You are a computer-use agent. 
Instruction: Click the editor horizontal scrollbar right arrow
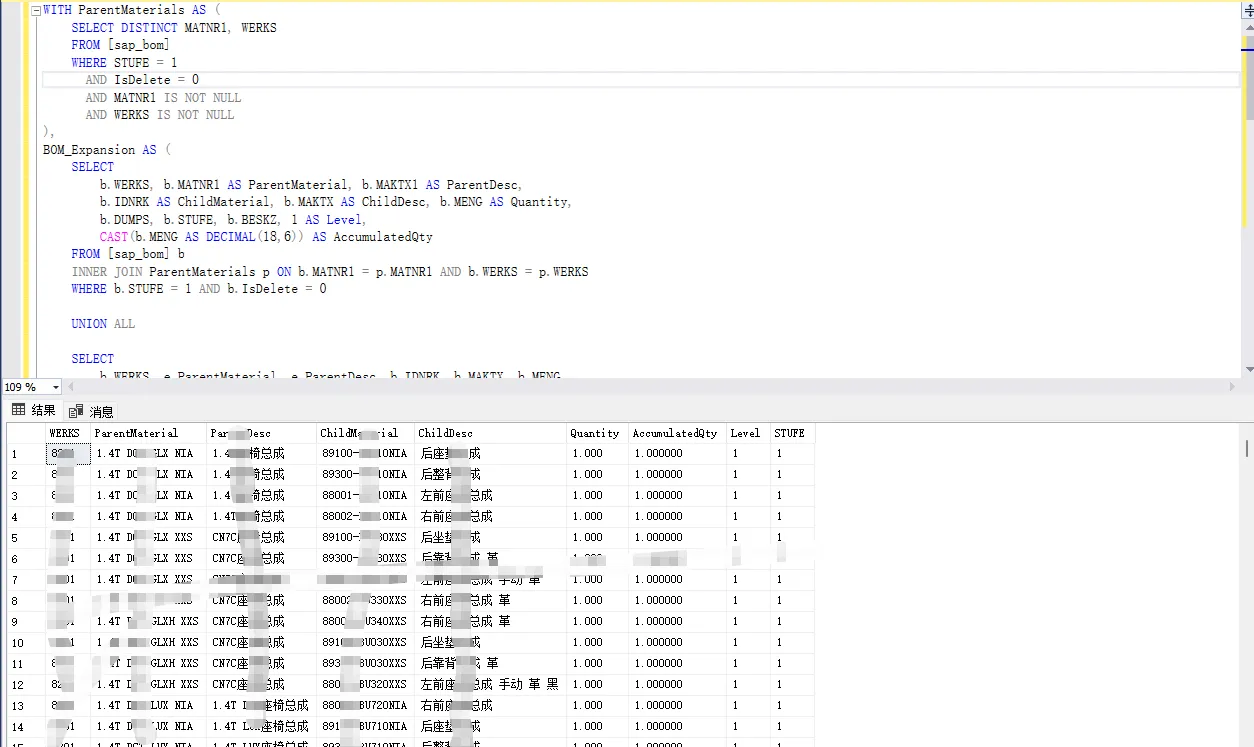pos(1231,387)
